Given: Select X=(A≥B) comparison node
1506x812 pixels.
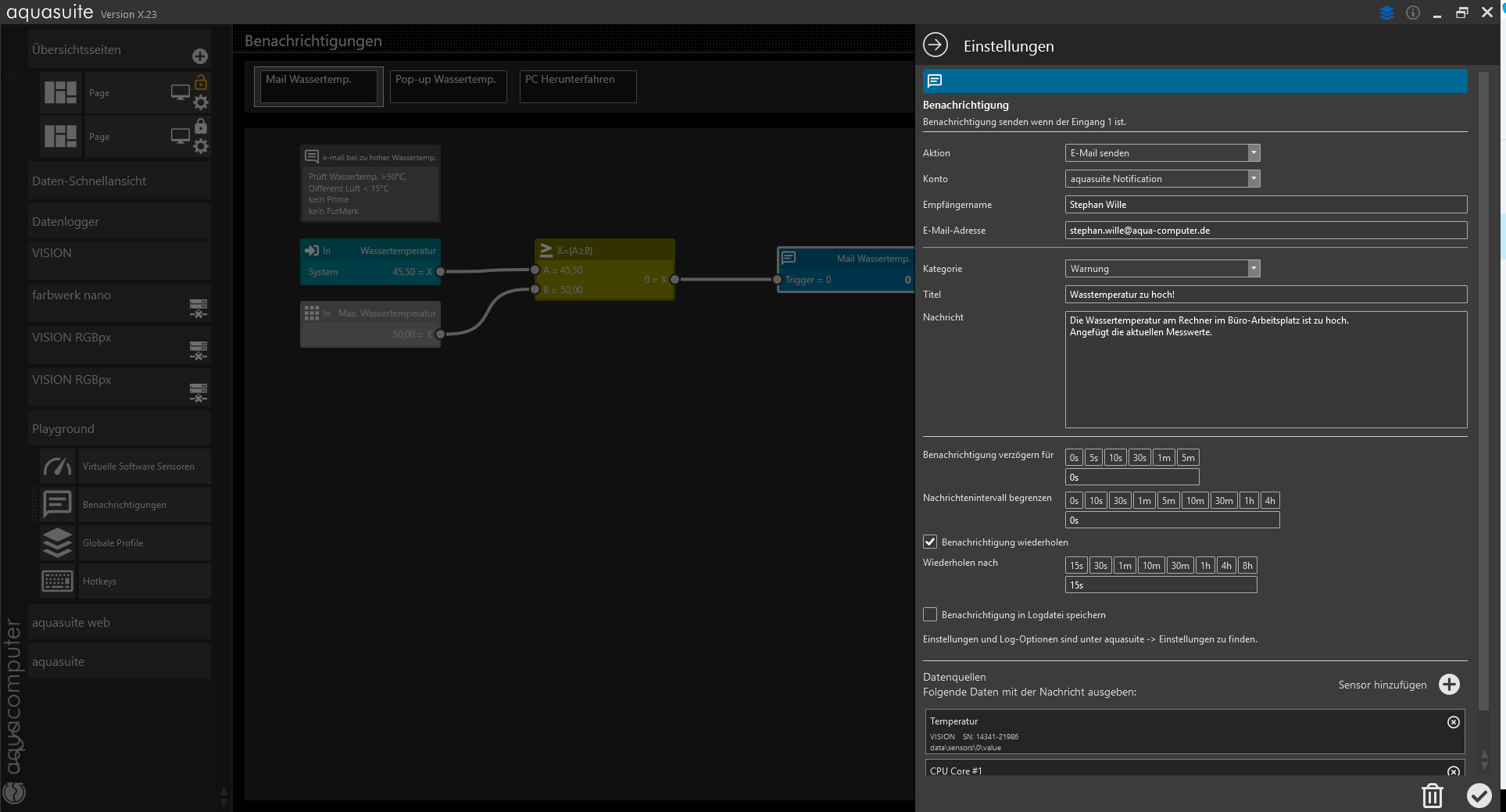Looking at the screenshot, I should tap(604, 270).
